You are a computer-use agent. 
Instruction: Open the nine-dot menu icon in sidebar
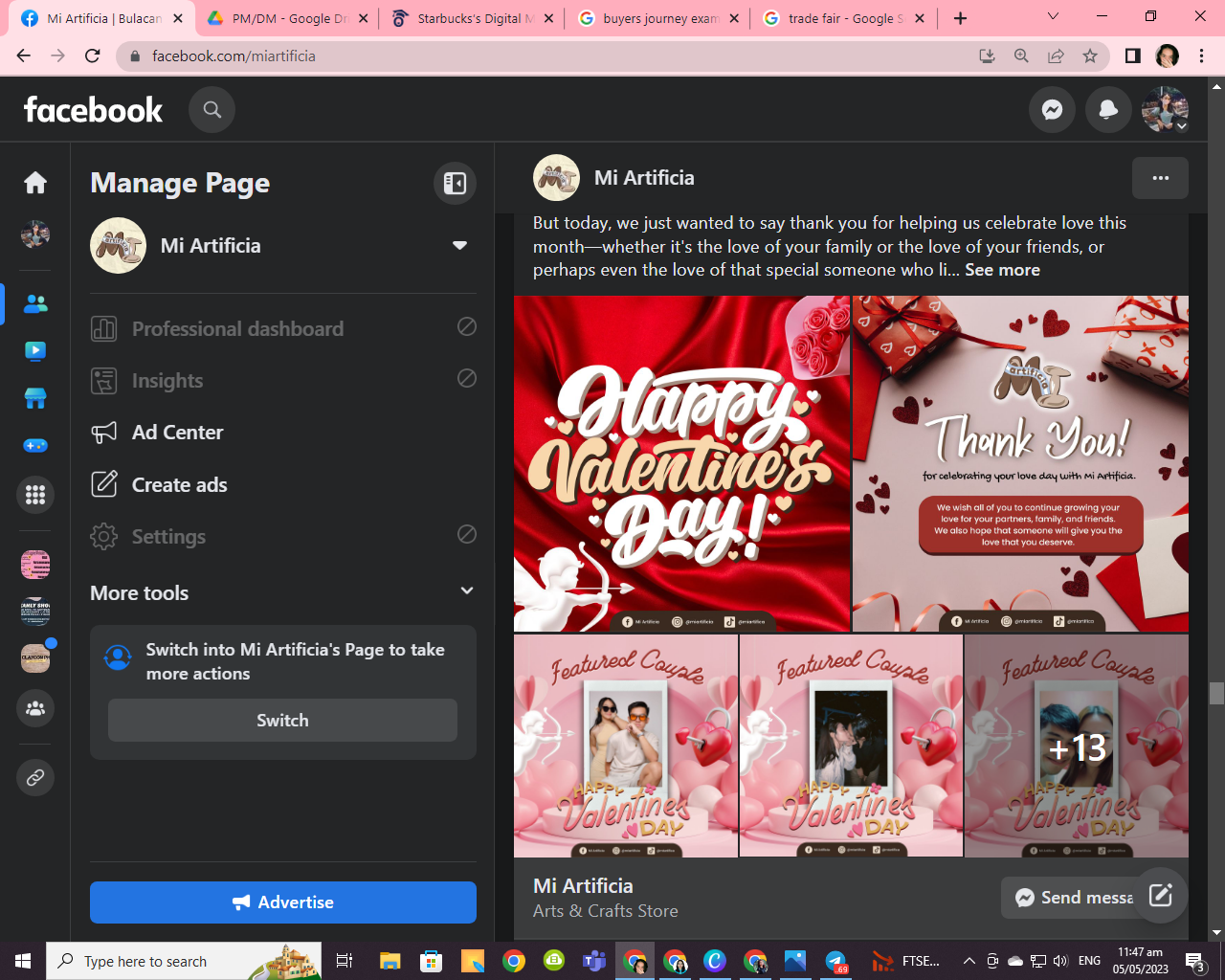35,495
